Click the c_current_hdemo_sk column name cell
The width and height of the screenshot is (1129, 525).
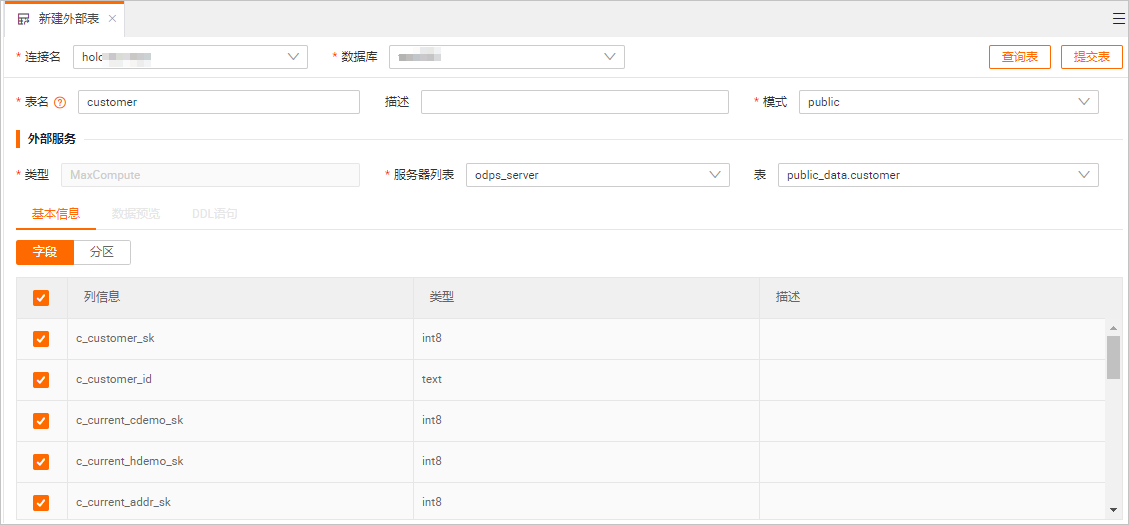pyautogui.click(x=240, y=462)
